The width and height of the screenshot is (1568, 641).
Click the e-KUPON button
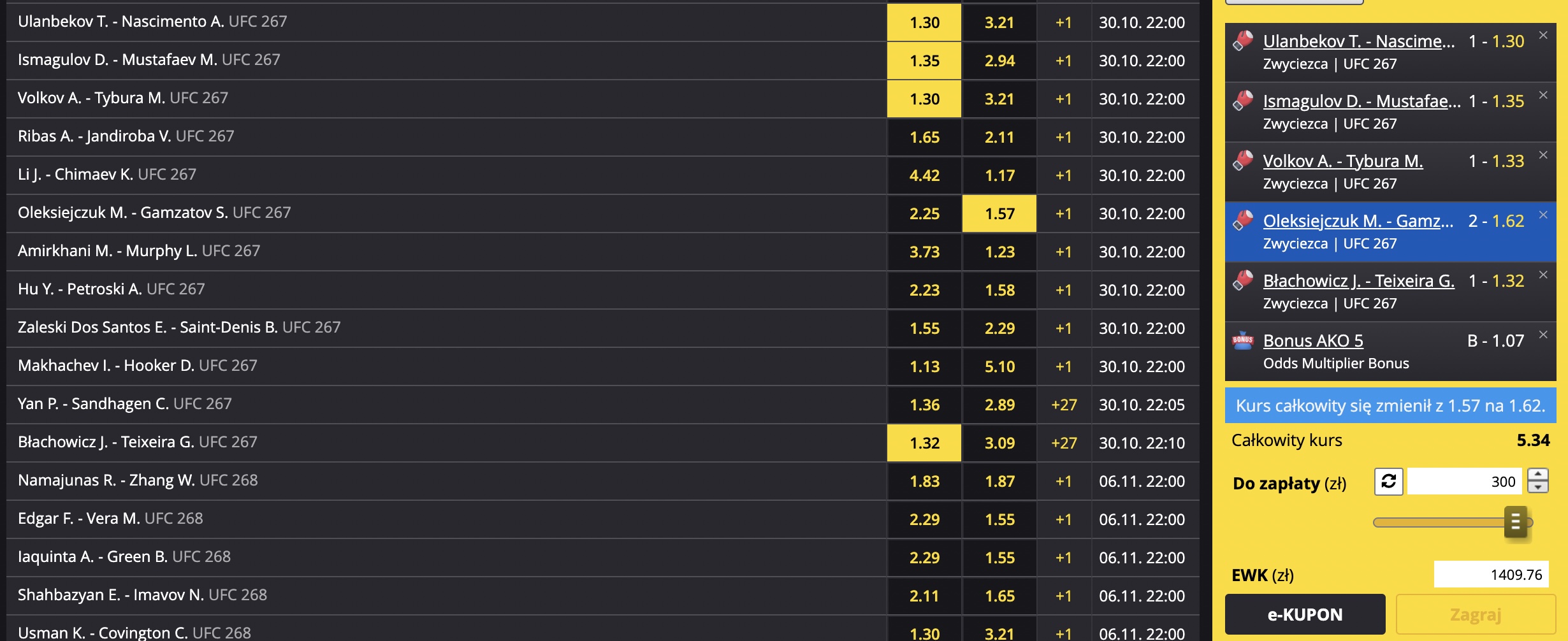pos(1305,614)
